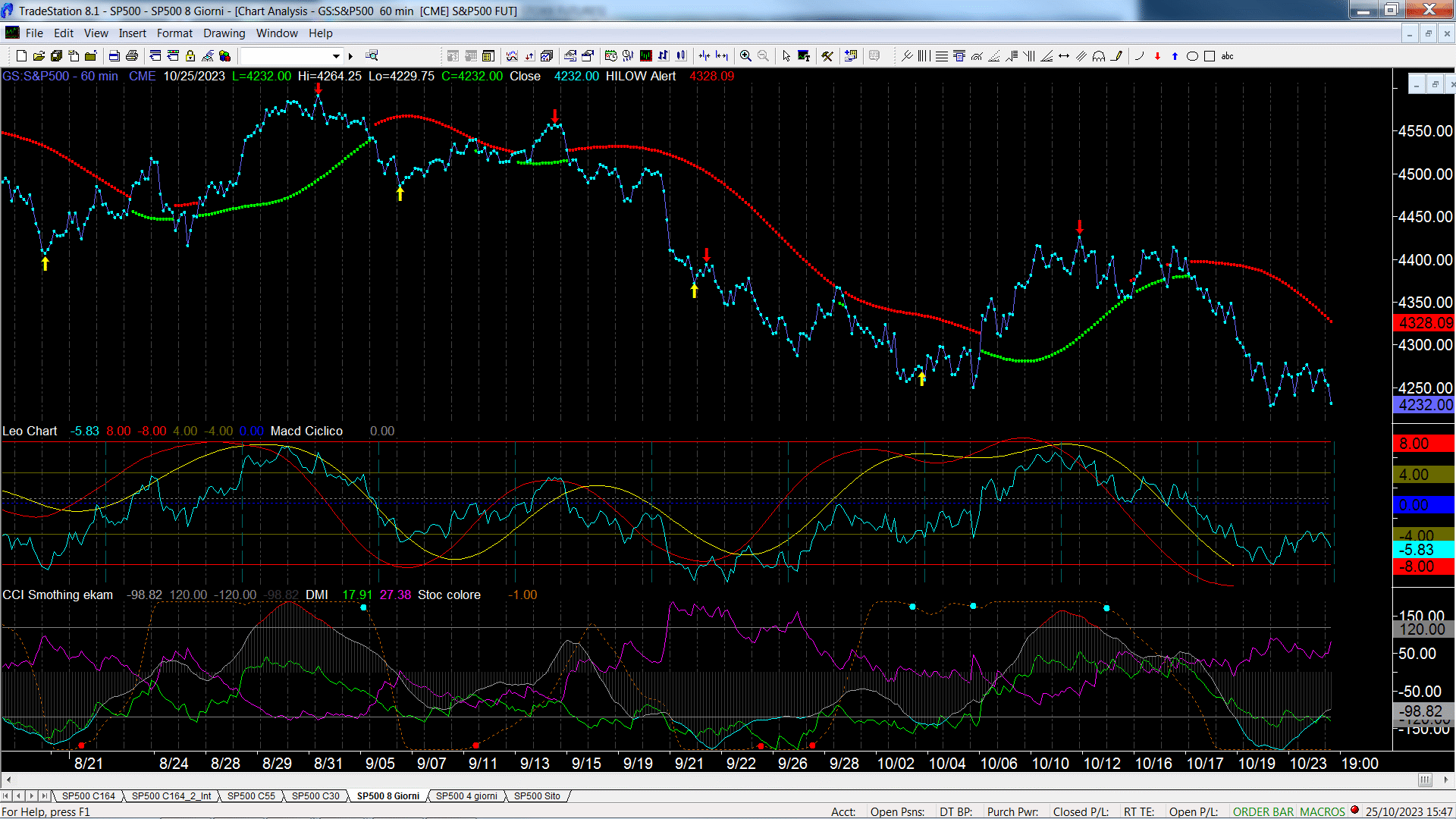Open the File menu

coord(34,33)
